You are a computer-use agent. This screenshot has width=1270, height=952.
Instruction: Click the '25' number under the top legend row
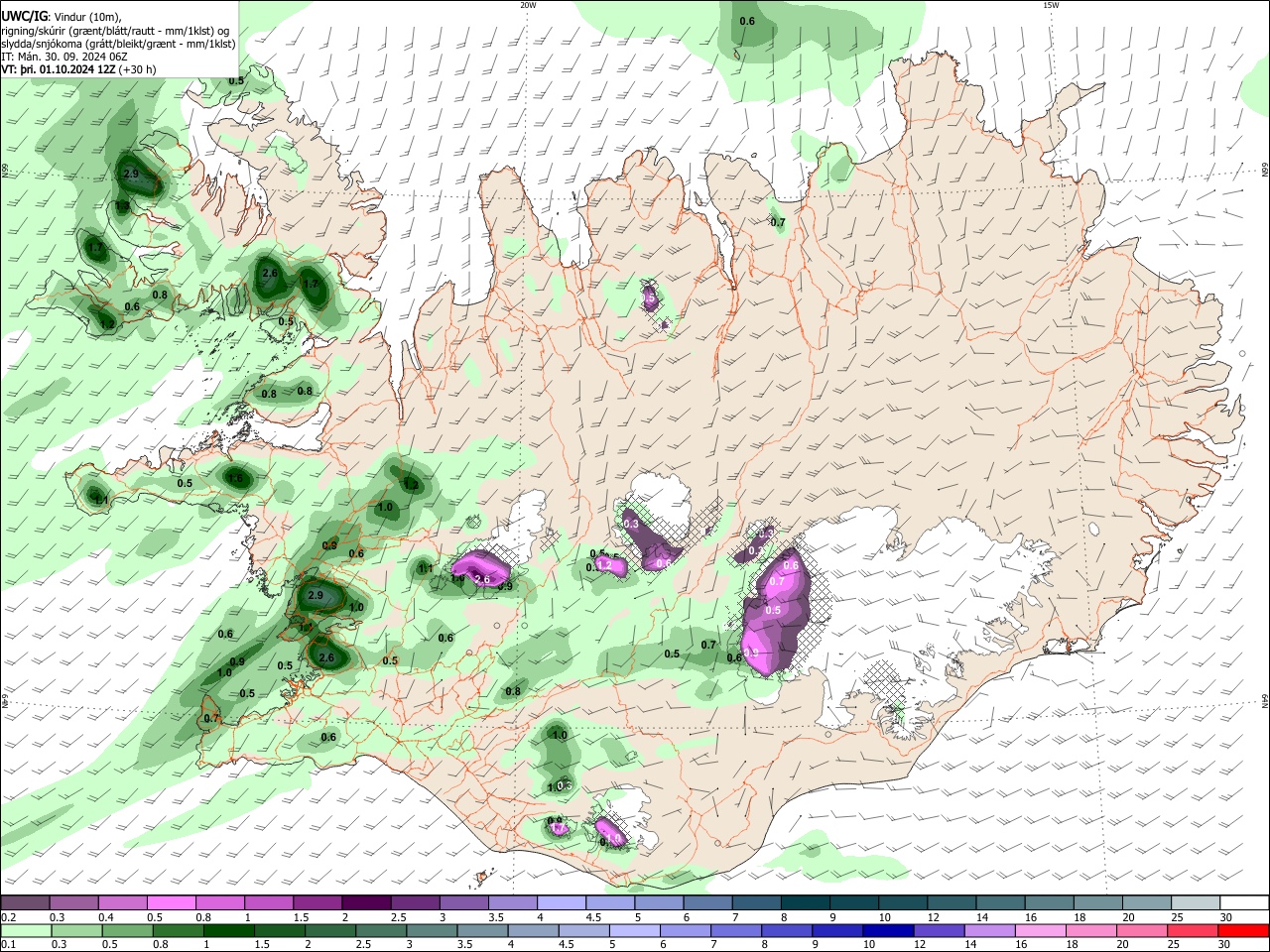click(1177, 917)
